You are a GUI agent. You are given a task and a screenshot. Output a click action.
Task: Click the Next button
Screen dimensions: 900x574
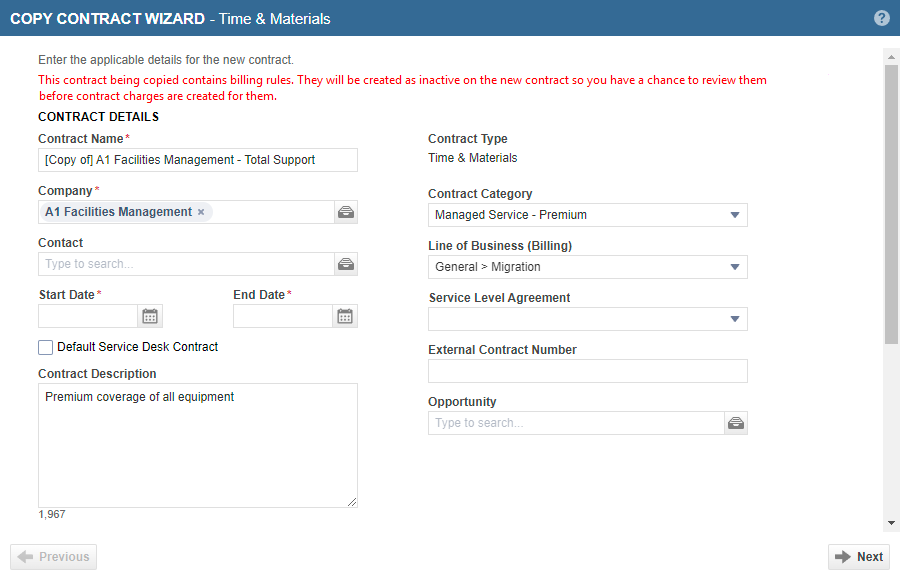859,557
